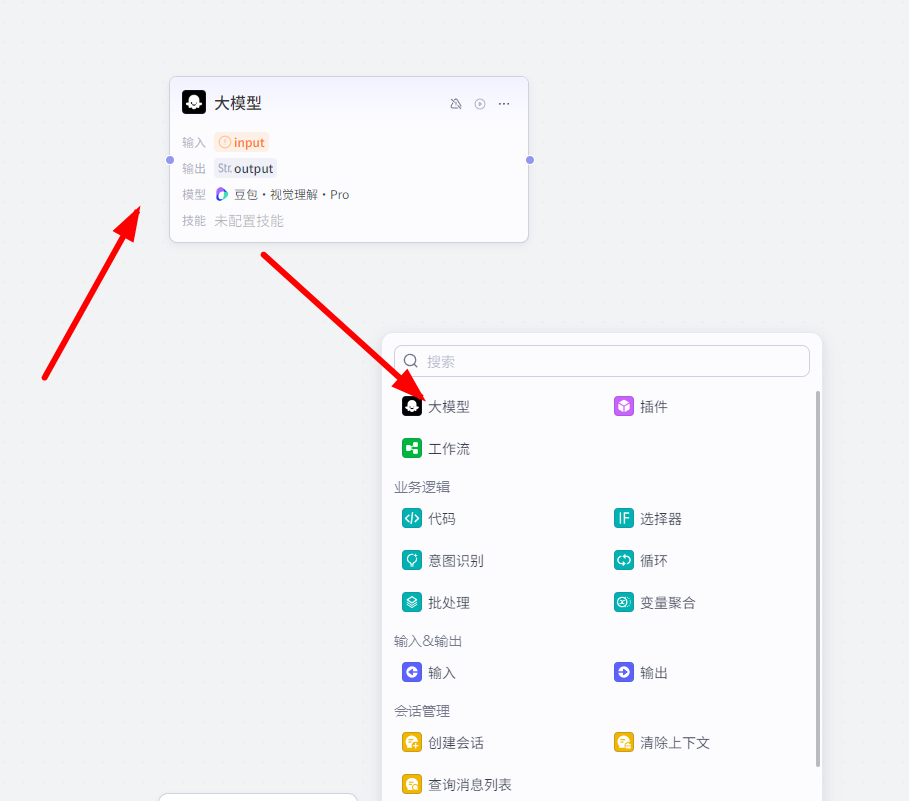The image size is (909, 801).
Task: Select the 循环 loop node icon
Action: [x=623, y=560]
